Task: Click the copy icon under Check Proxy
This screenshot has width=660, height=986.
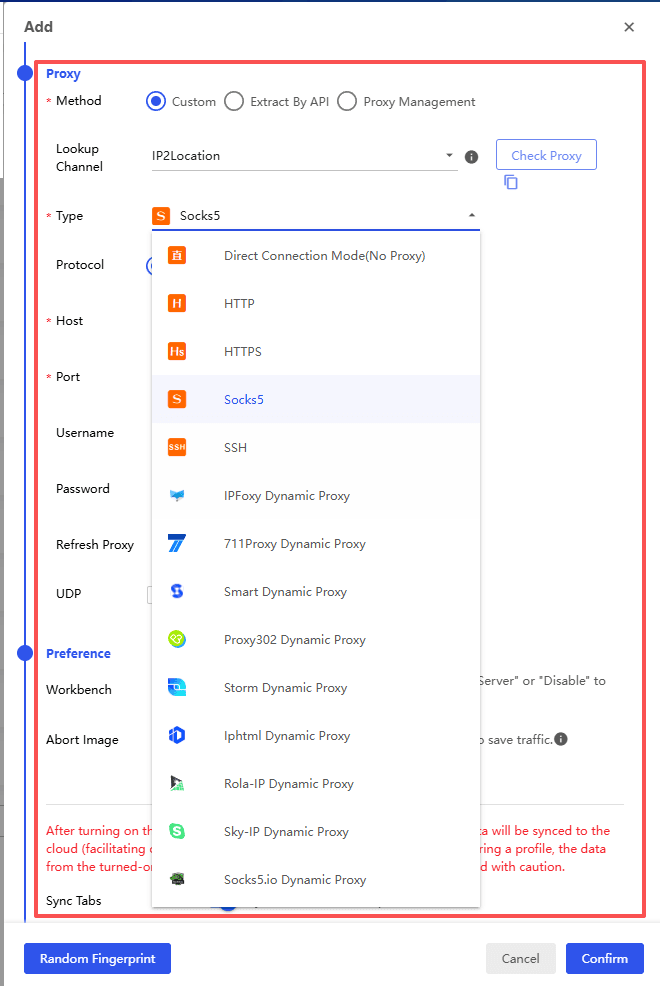Action: pos(511,182)
